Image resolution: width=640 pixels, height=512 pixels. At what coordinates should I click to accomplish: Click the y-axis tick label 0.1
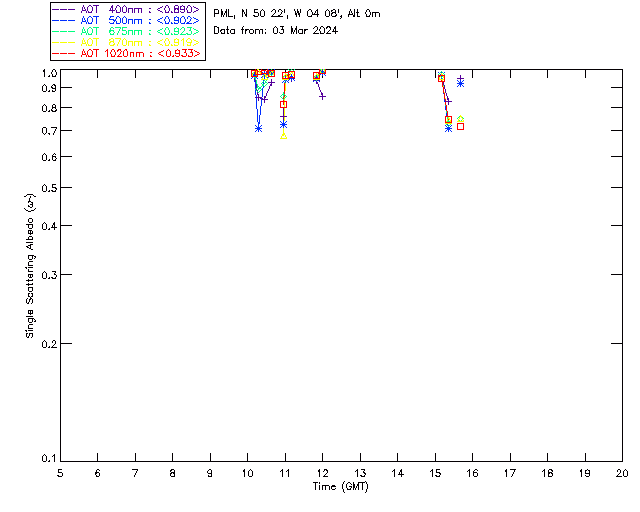point(49,459)
